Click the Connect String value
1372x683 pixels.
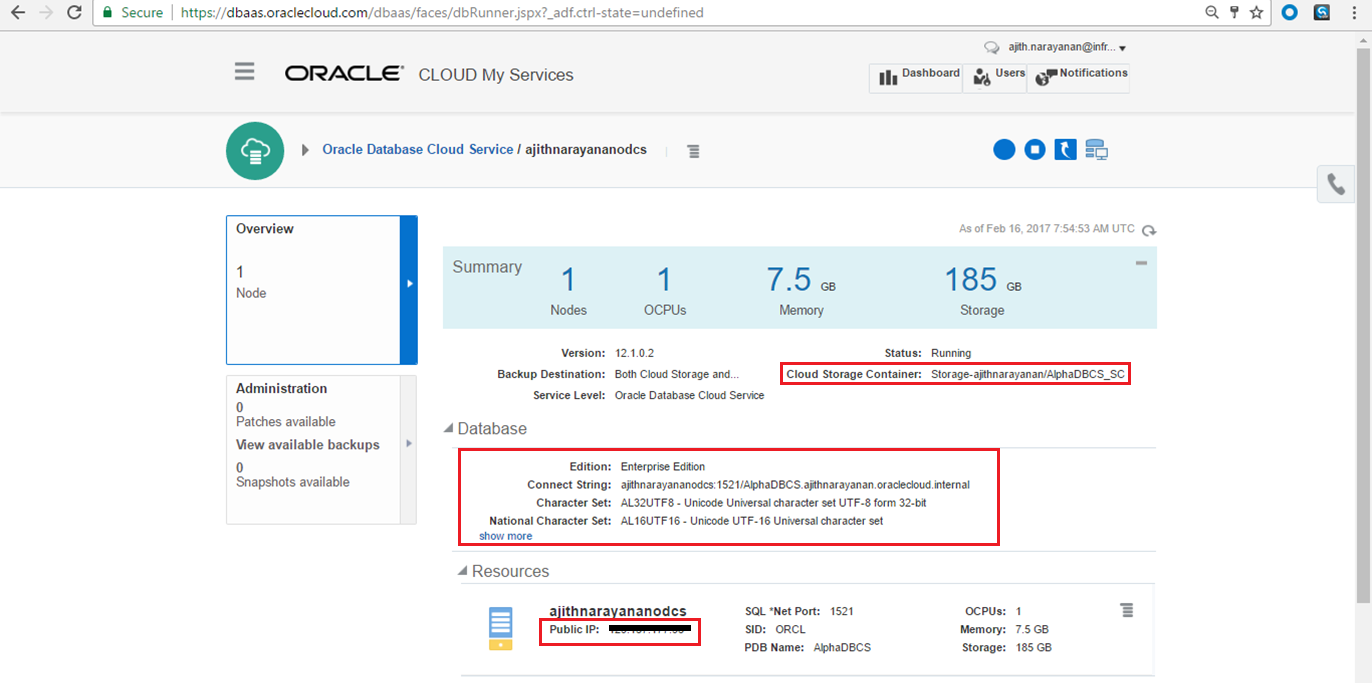(x=795, y=485)
